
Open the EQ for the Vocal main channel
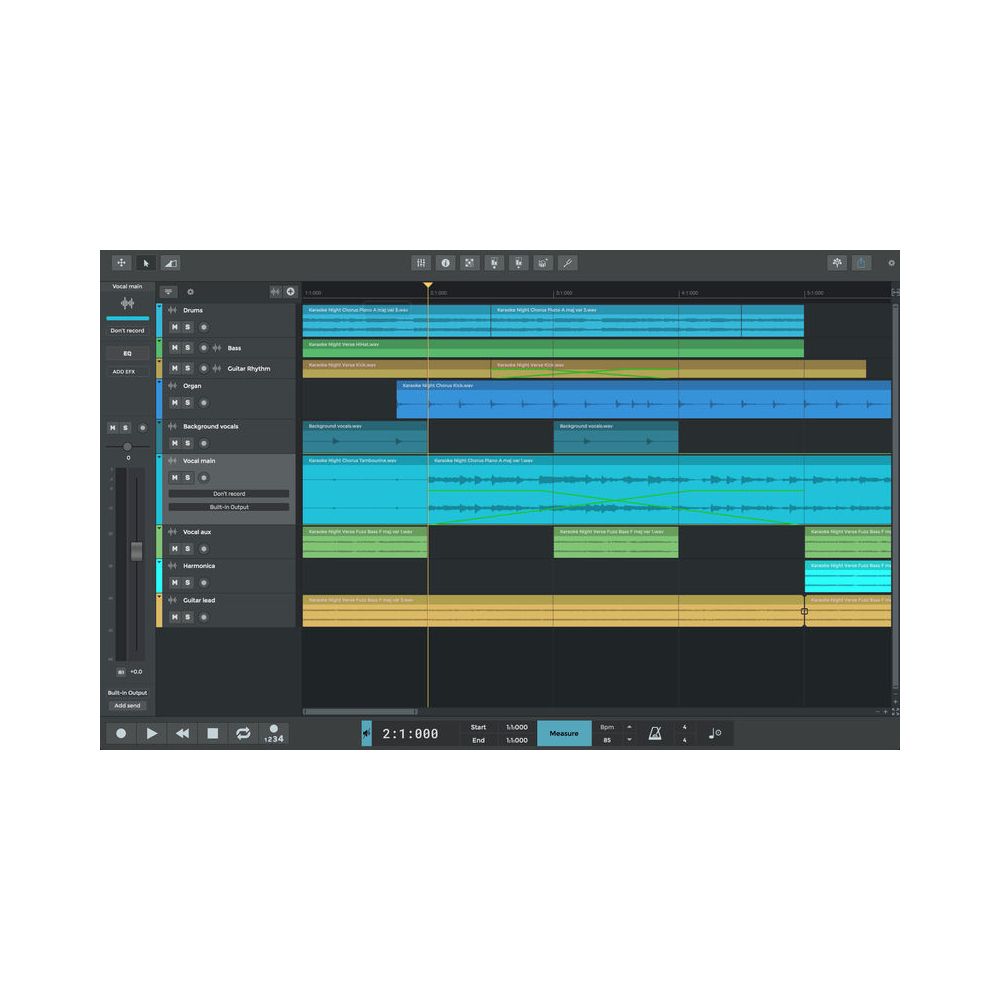(127, 352)
